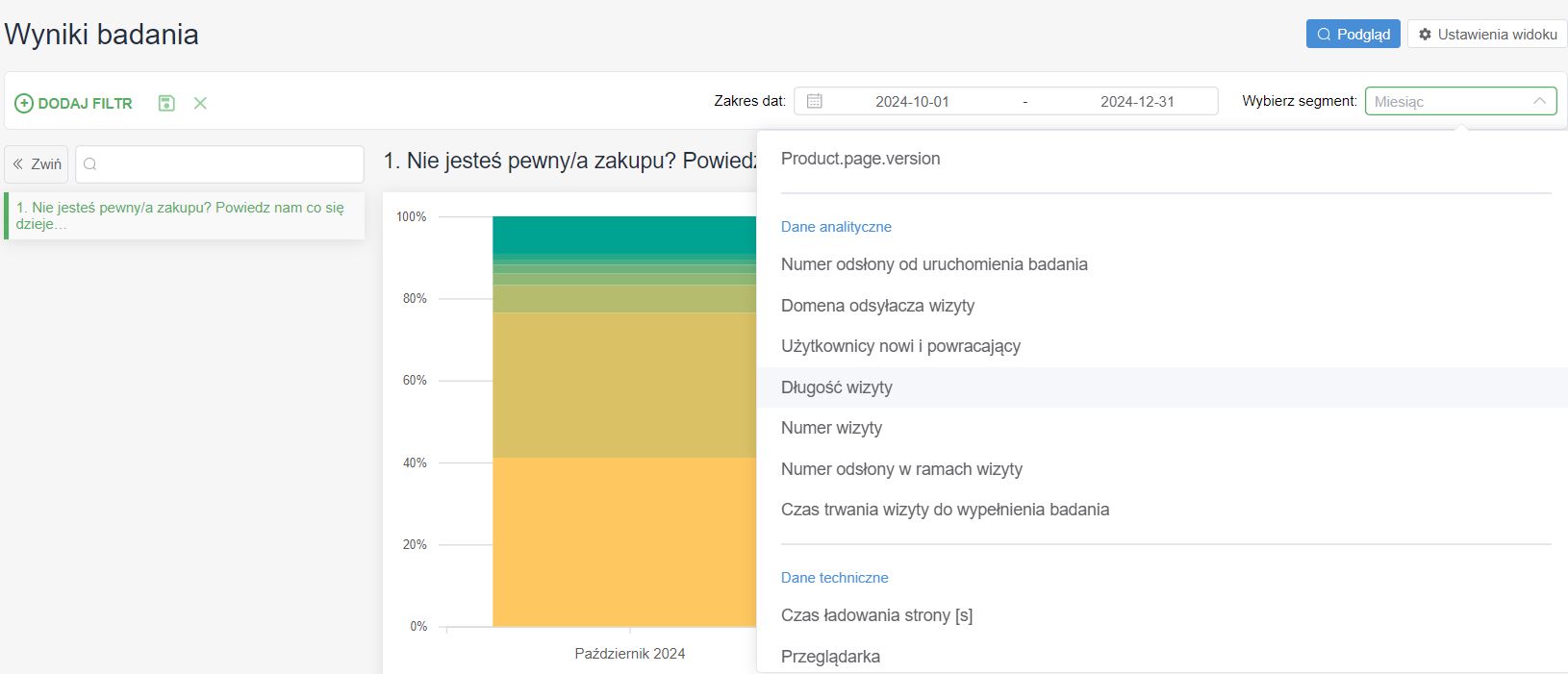The width and height of the screenshot is (1568, 674).
Task: Select Numer wizyty segment
Action: pos(1162,428)
